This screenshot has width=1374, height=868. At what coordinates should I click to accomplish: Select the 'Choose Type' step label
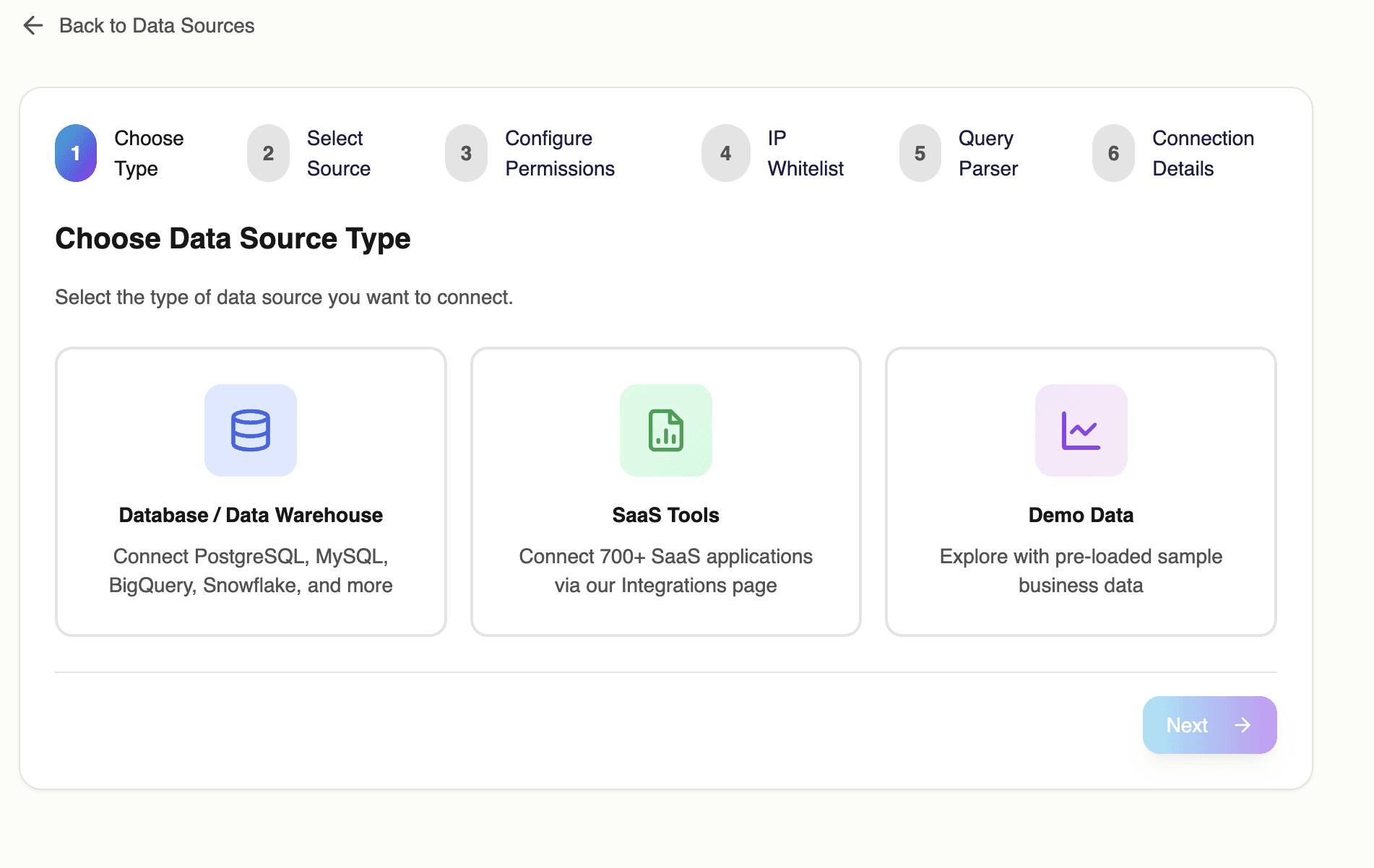point(149,153)
